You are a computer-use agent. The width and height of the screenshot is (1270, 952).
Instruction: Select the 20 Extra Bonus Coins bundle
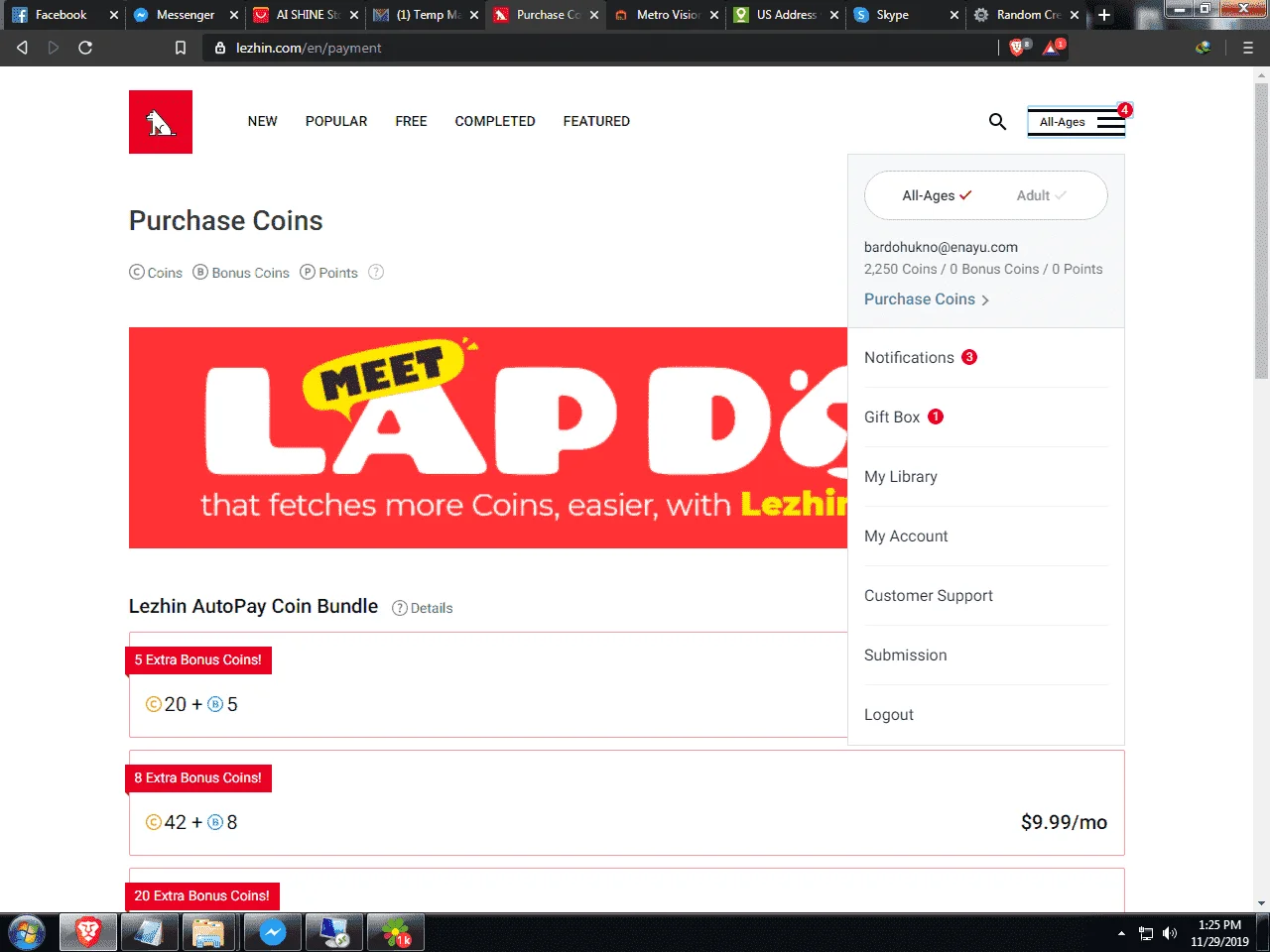[627, 890]
